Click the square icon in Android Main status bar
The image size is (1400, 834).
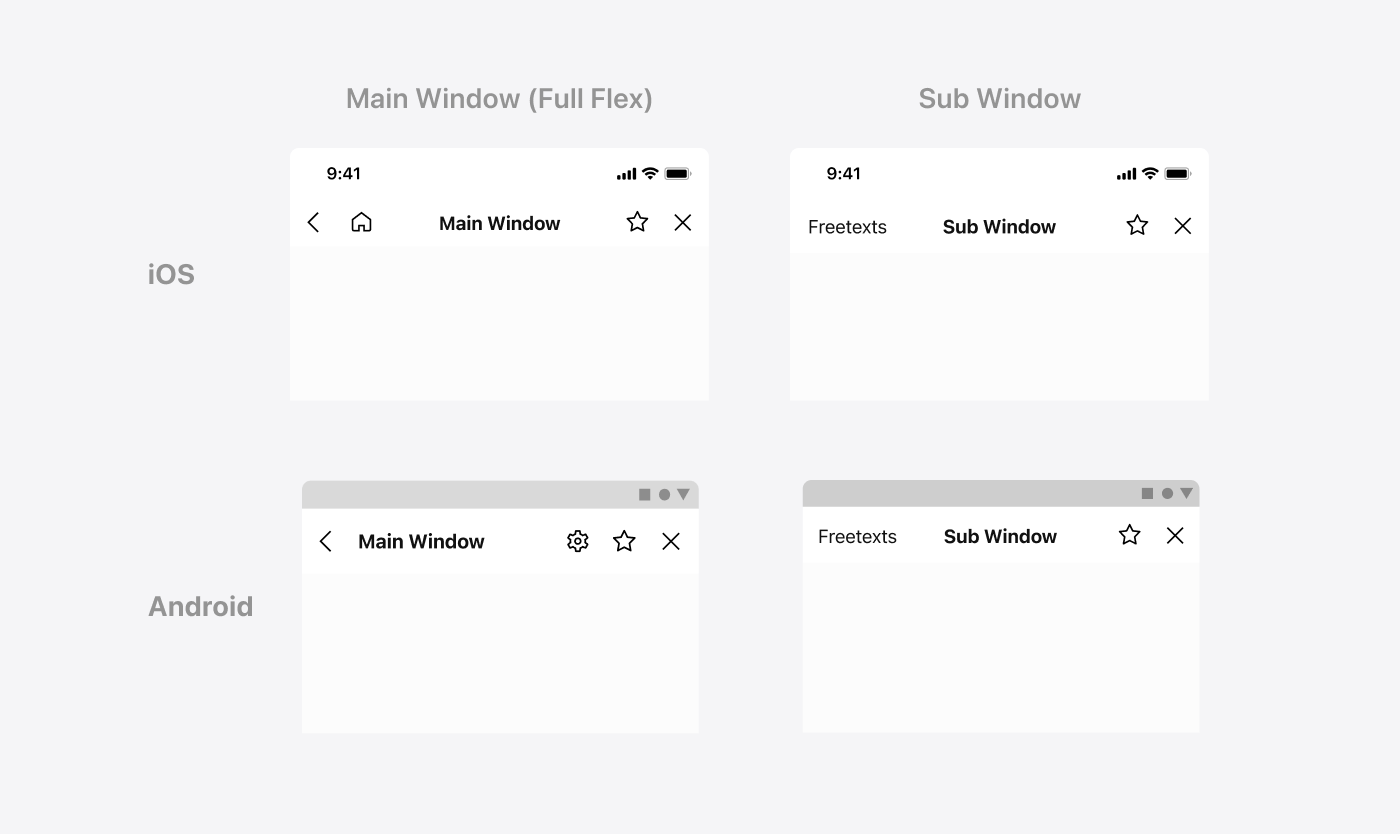(x=645, y=495)
